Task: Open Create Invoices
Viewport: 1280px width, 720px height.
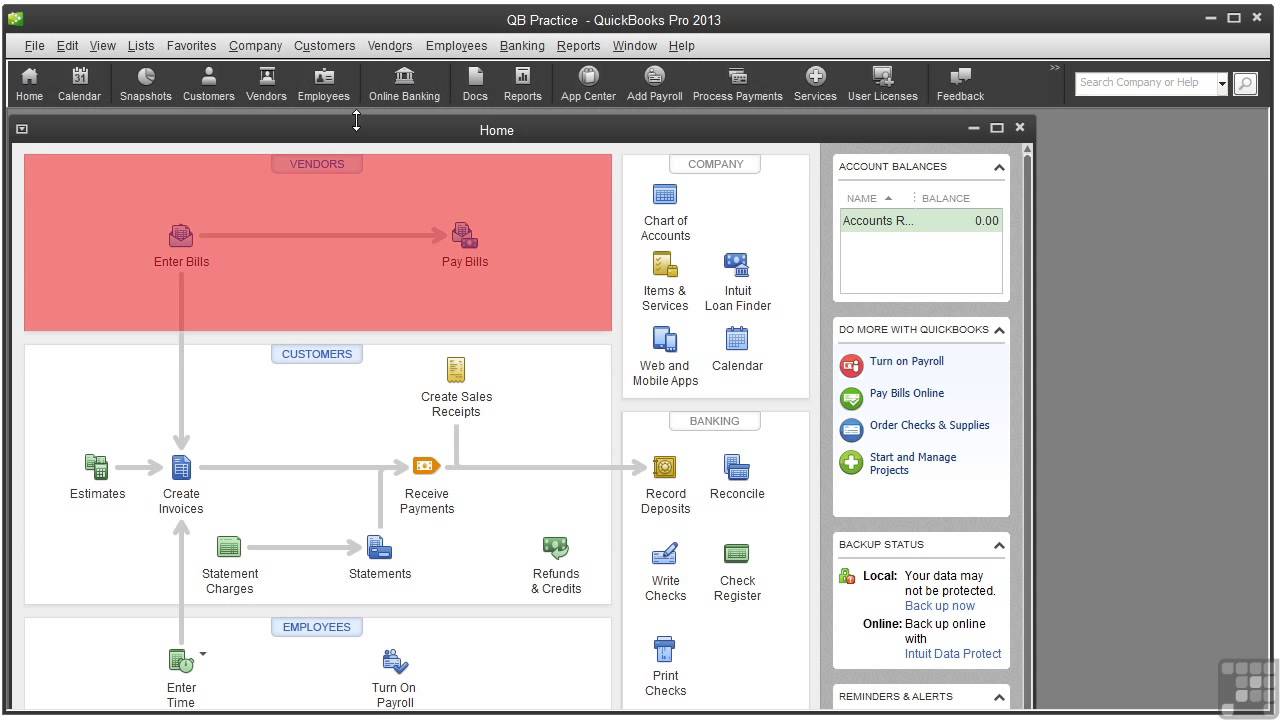Action: 181,467
